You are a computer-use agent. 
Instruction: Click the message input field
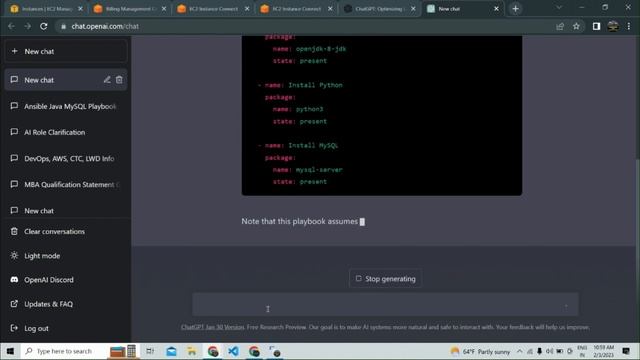click(385, 304)
